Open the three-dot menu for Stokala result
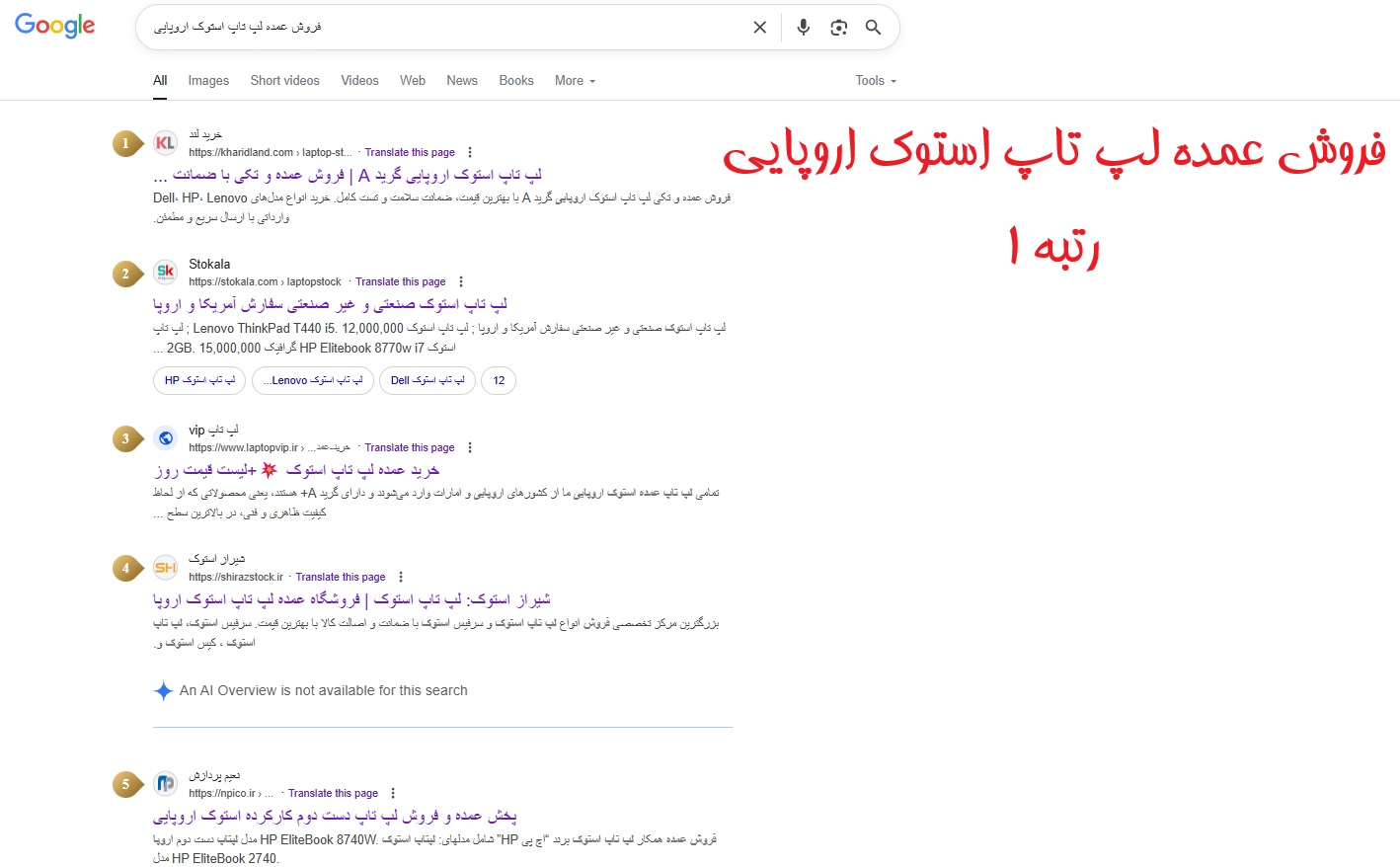Image resolution: width=1400 pixels, height=867 pixels. 461,282
